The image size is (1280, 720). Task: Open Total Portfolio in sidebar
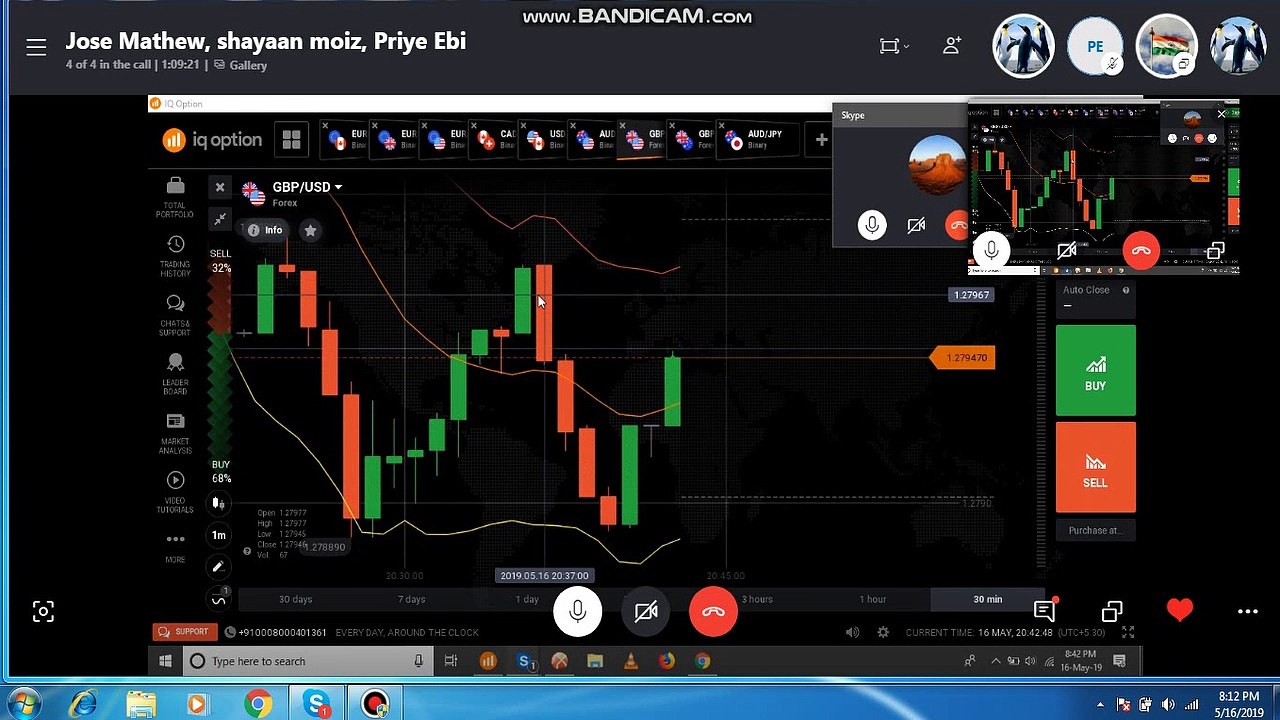(x=175, y=197)
